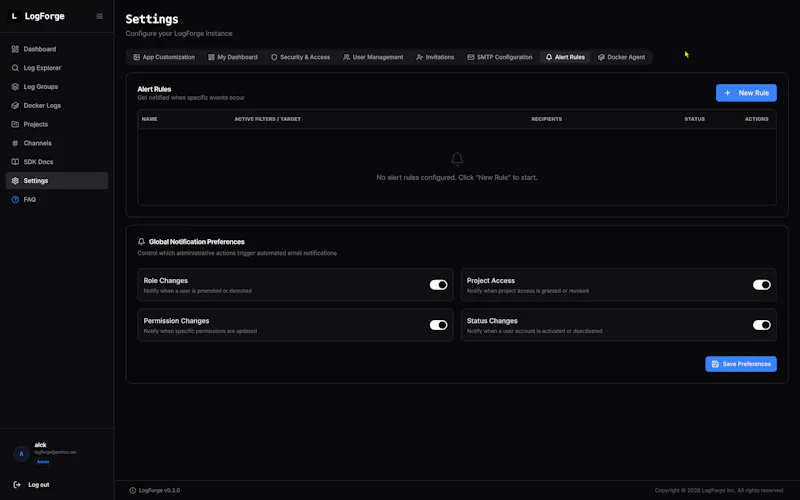Open Log Explorer from sidebar
The height and width of the screenshot is (500, 800).
click(x=57, y=68)
